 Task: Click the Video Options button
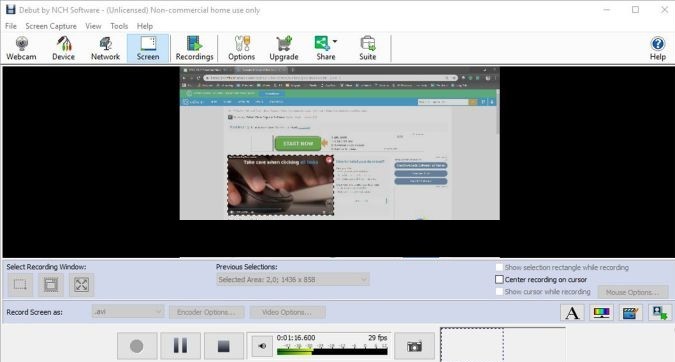coord(288,312)
